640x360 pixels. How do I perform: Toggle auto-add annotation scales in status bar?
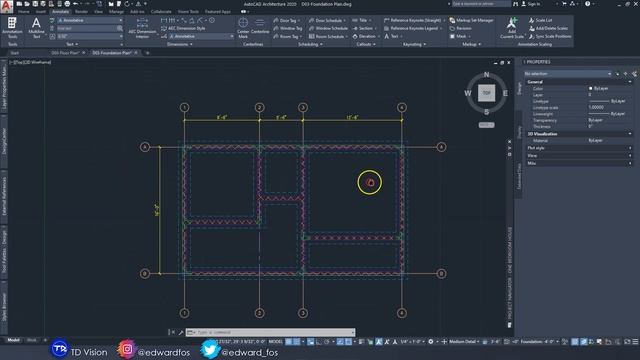point(387,342)
